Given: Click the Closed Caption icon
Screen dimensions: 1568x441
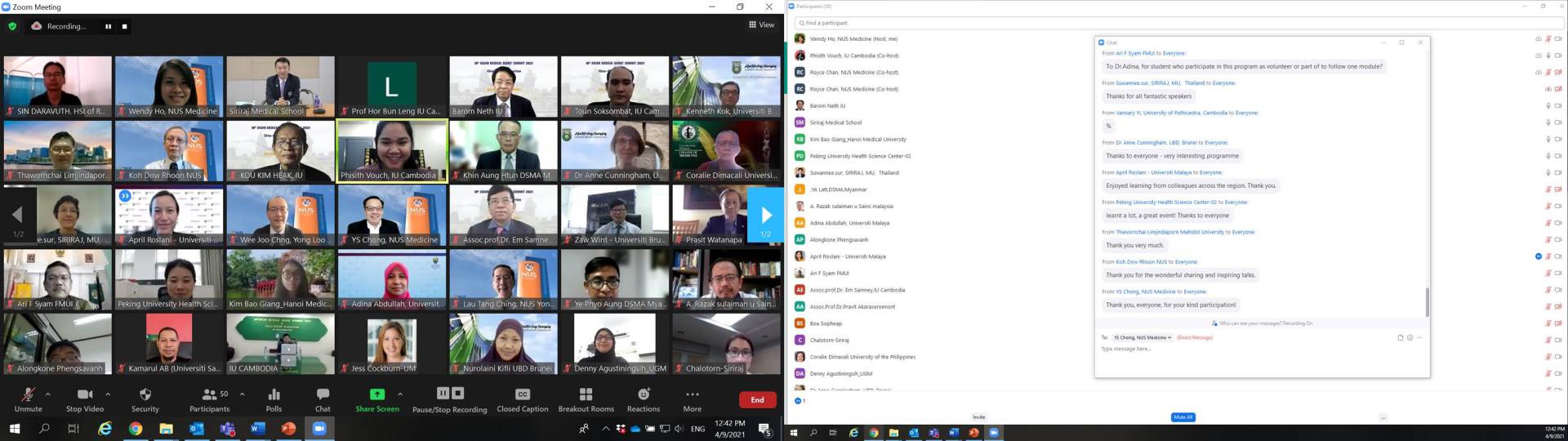Looking at the screenshot, I should (523, 395).
